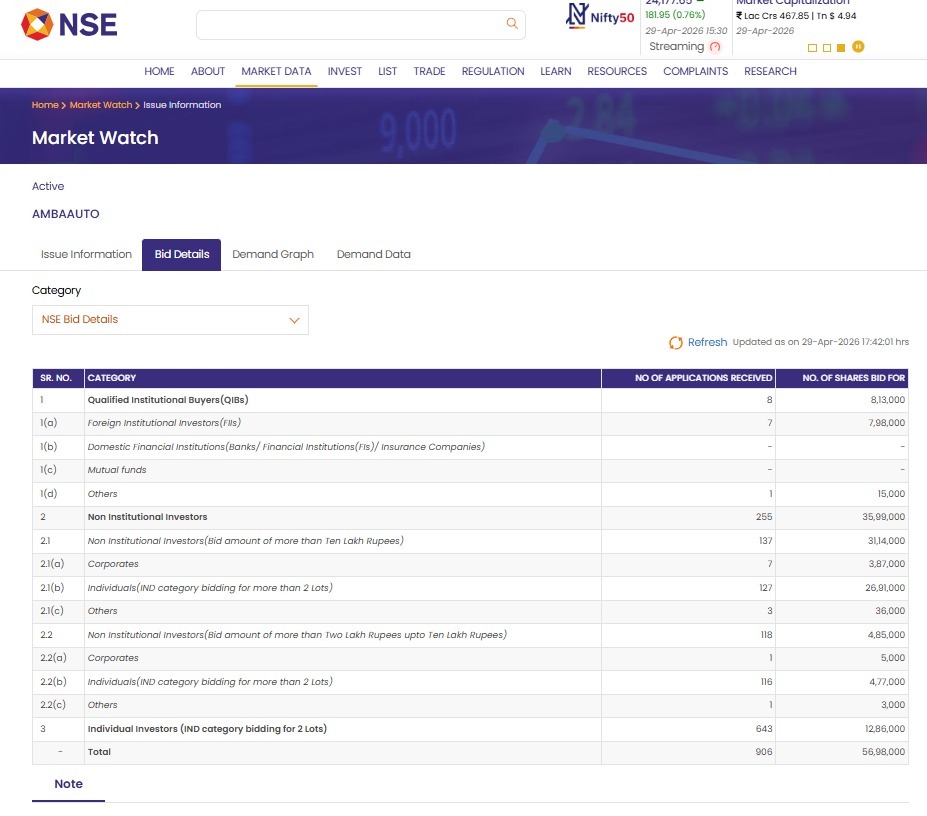Select the first ticker slide indicator square

click(x=812, y=48)
